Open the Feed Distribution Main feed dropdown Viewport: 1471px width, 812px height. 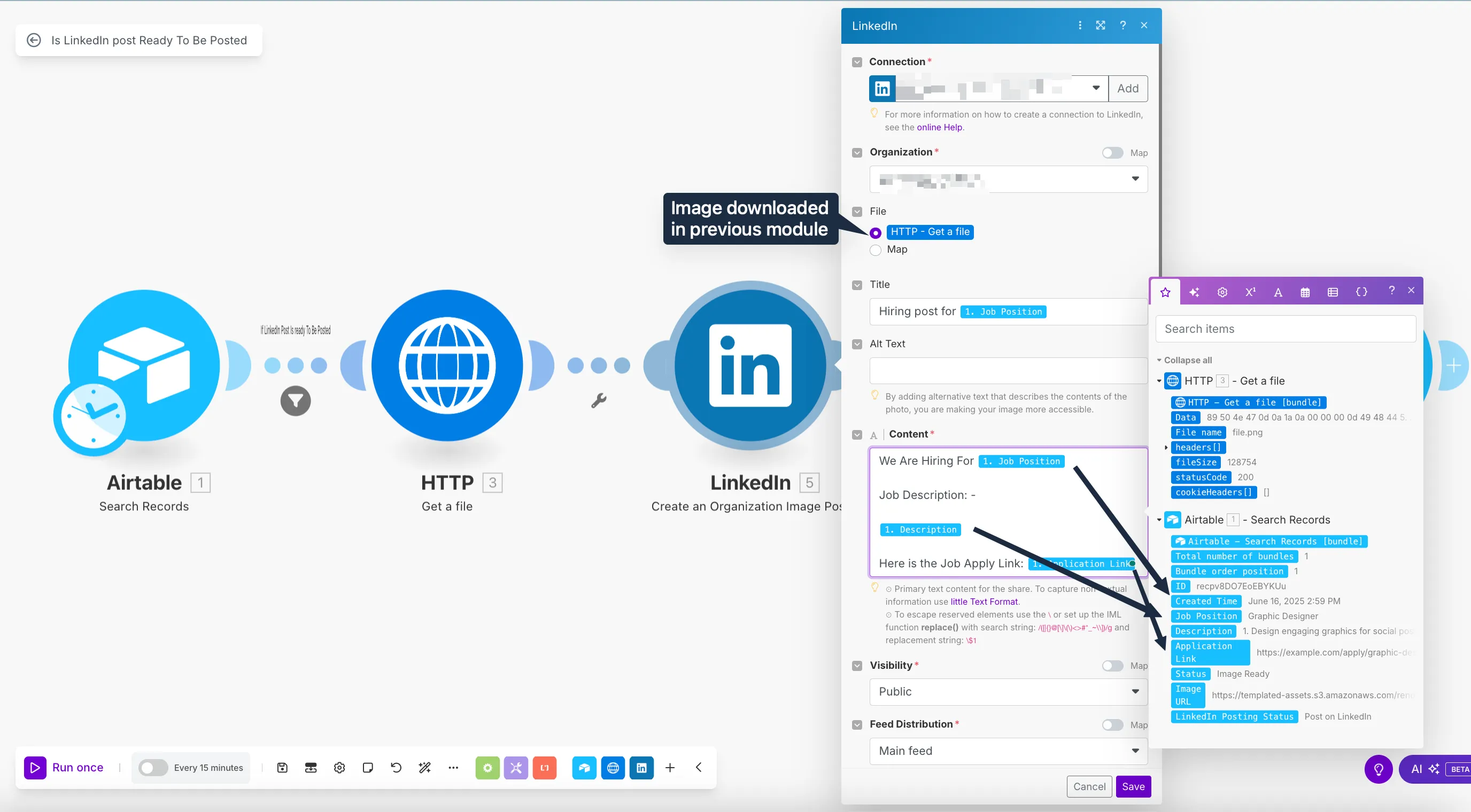pos(1008,751)
